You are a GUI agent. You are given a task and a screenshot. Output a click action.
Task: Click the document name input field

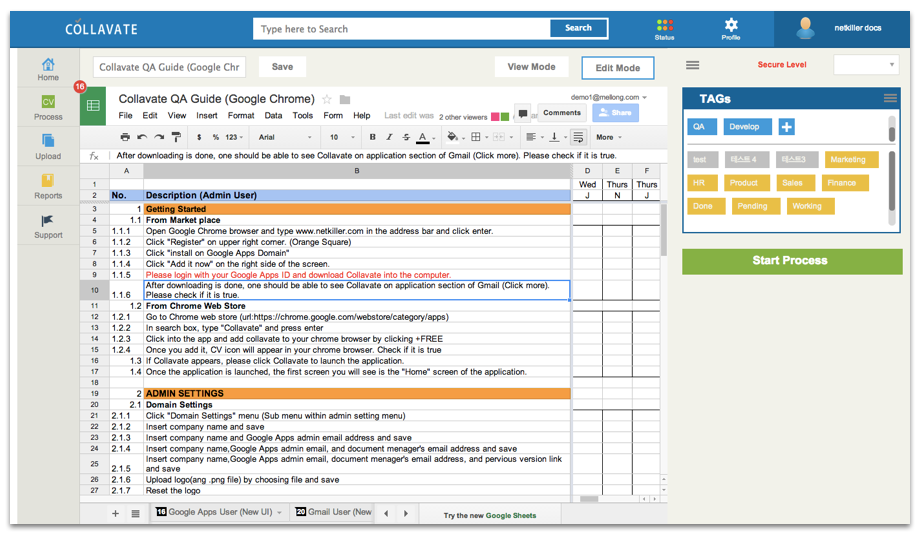click(169, 67)
